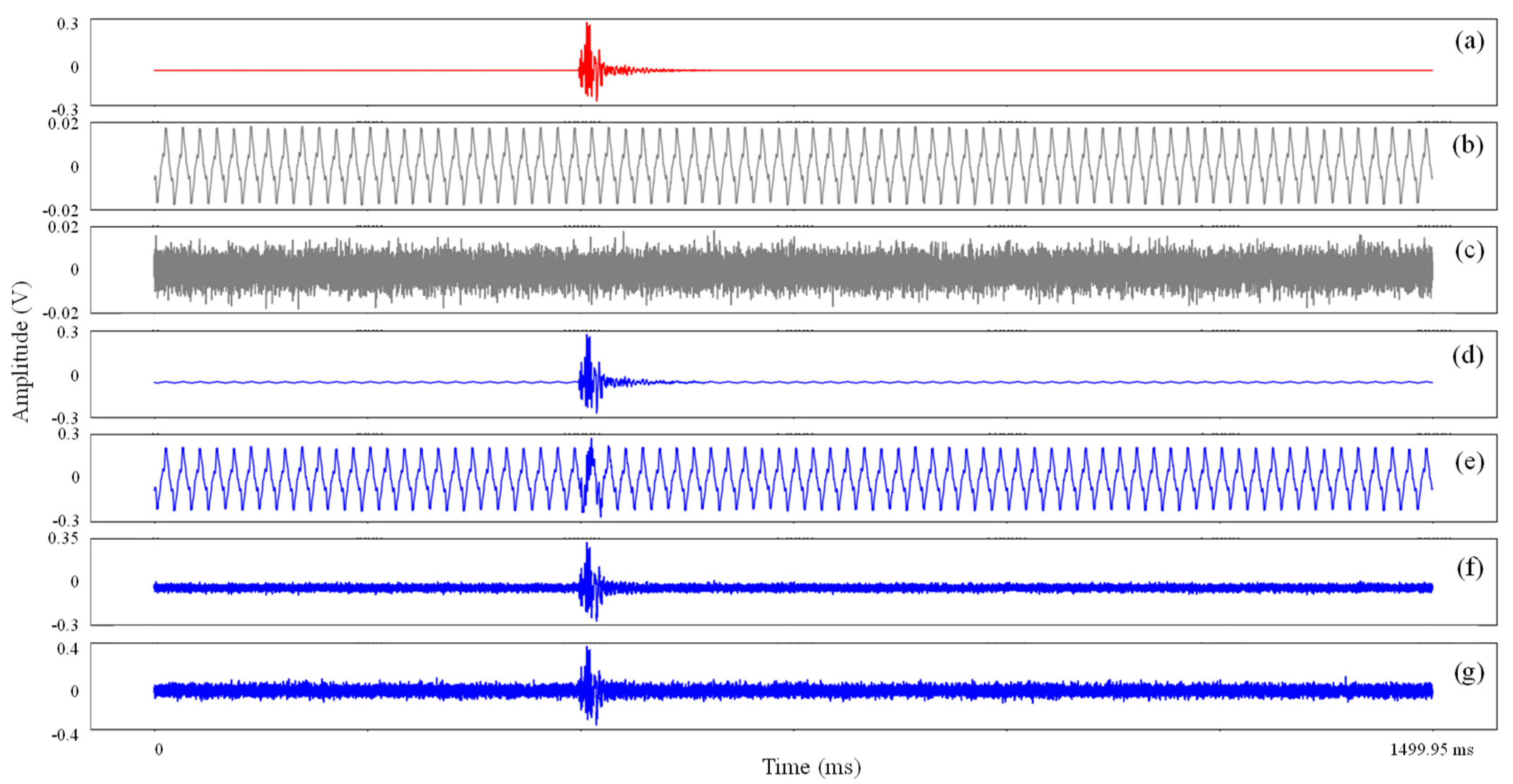Screen dimensions: 1513x784
Task: Click the -0.4 y-axis label of panel (g)
Action: coord(65,735)
